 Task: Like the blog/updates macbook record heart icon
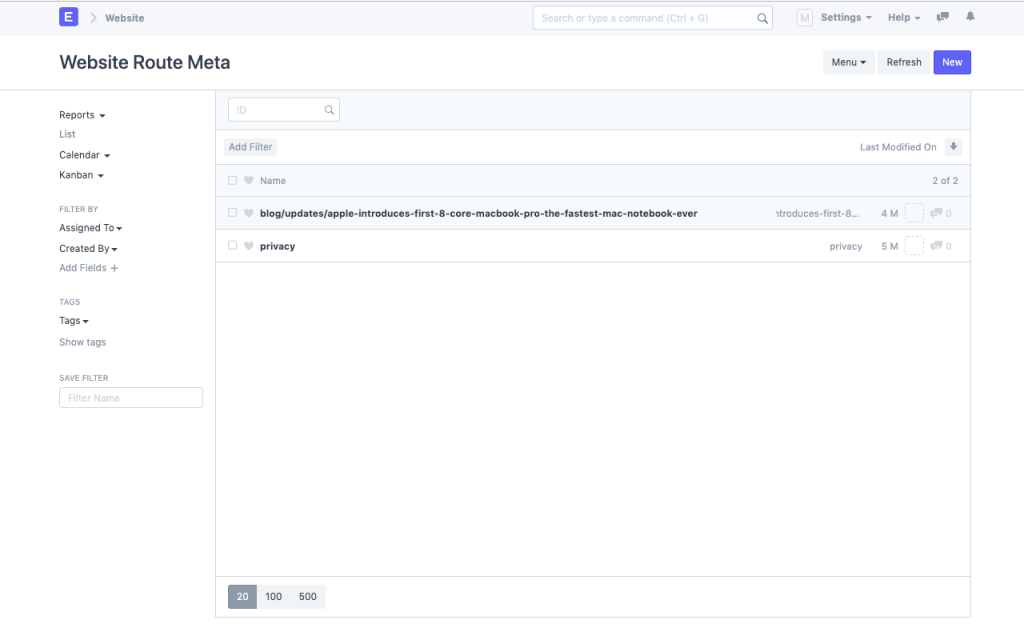249,213
